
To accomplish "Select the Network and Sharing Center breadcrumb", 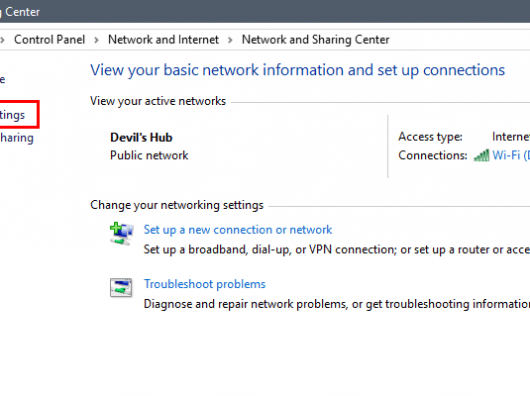I will pos(315,40).
